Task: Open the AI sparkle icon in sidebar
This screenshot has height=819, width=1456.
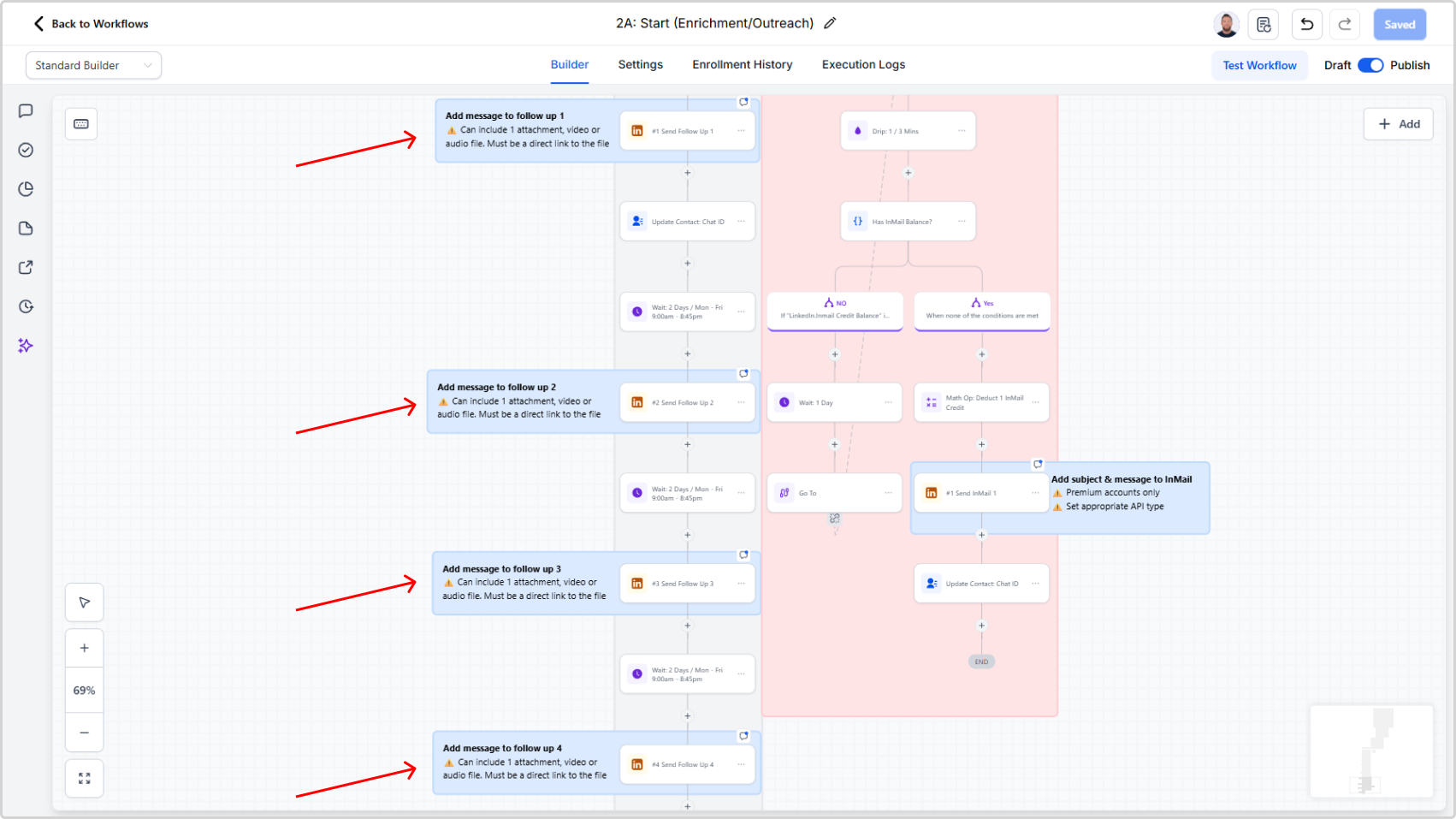Action: point(26,346)
